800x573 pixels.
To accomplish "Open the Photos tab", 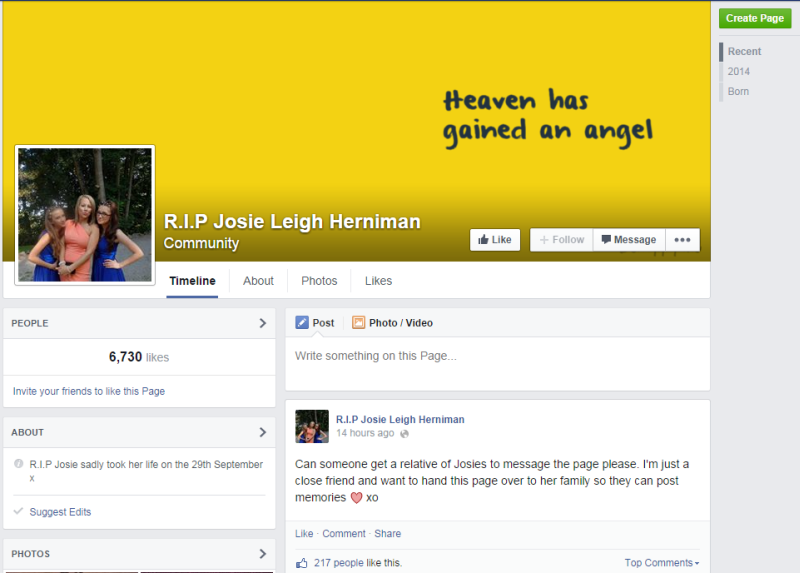I will pos(319,281).
